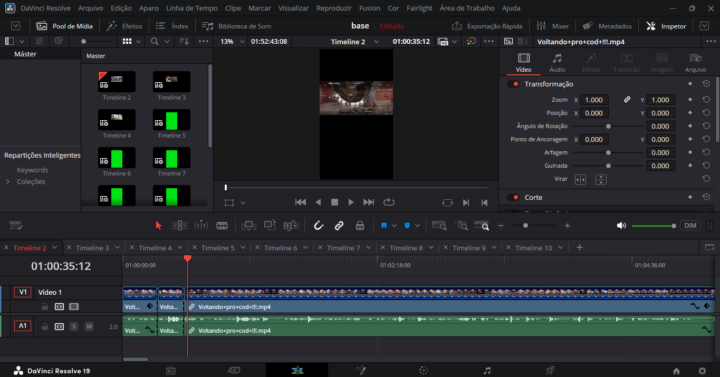
Task: Open the Timeline 2 viewer name dropdown
Action: click(x=376, y=42)
